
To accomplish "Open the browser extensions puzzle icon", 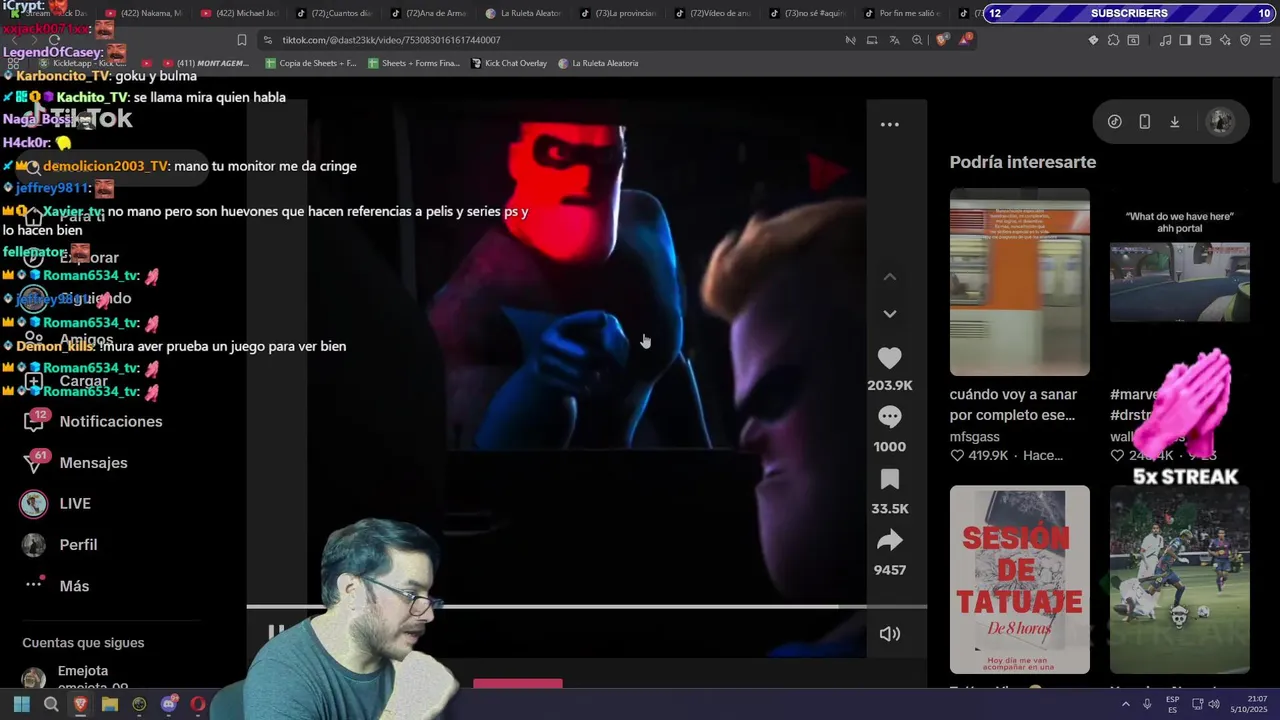I will [x=1111, y=40].
